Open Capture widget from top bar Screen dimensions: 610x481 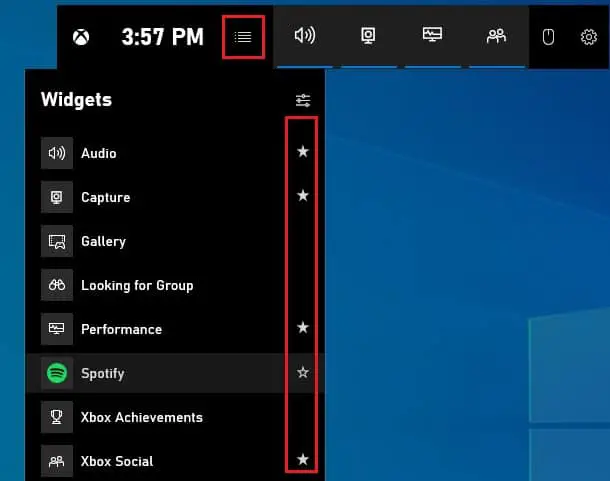click(x=368, y=36)
